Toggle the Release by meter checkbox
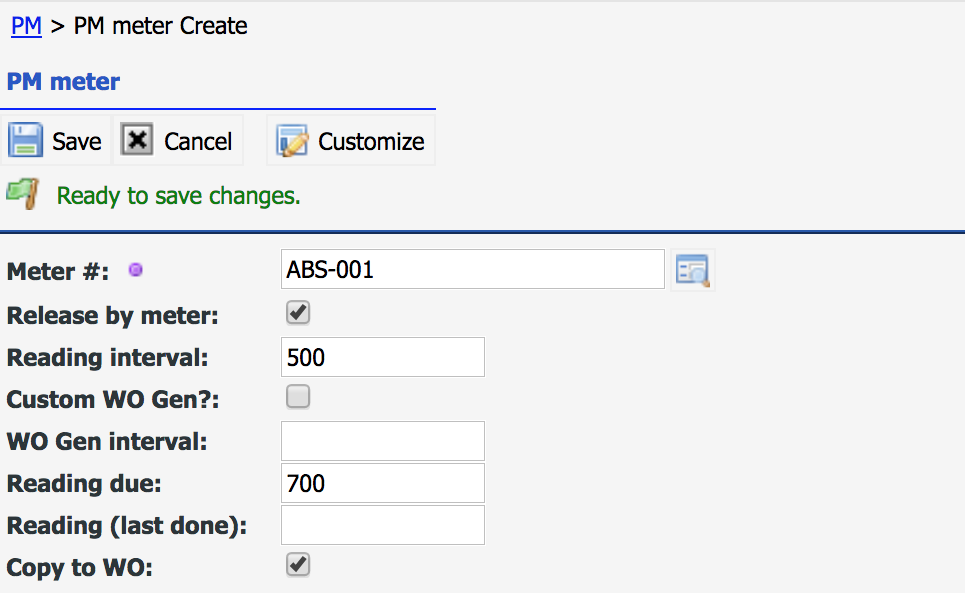The height and width of the screenshot is (593, 965). [298, 312]
